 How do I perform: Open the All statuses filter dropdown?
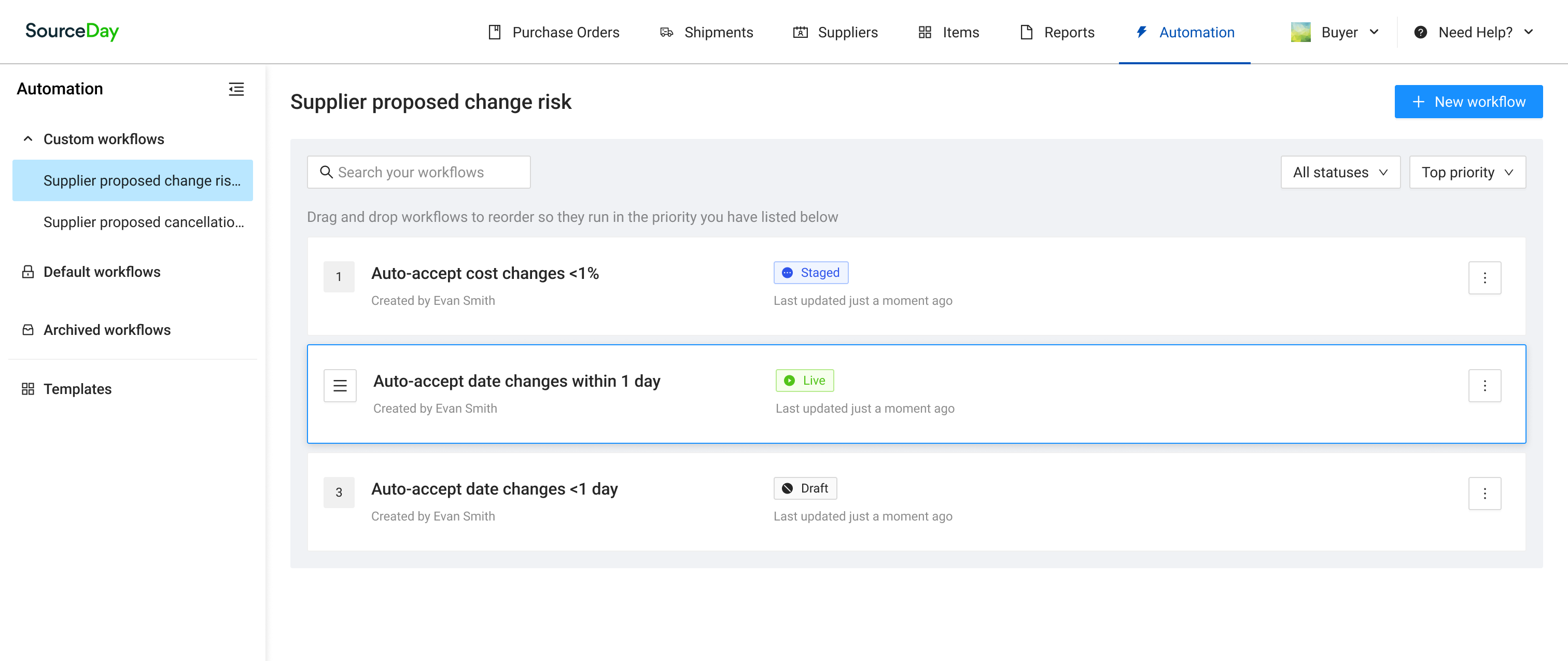(1340, 172)
